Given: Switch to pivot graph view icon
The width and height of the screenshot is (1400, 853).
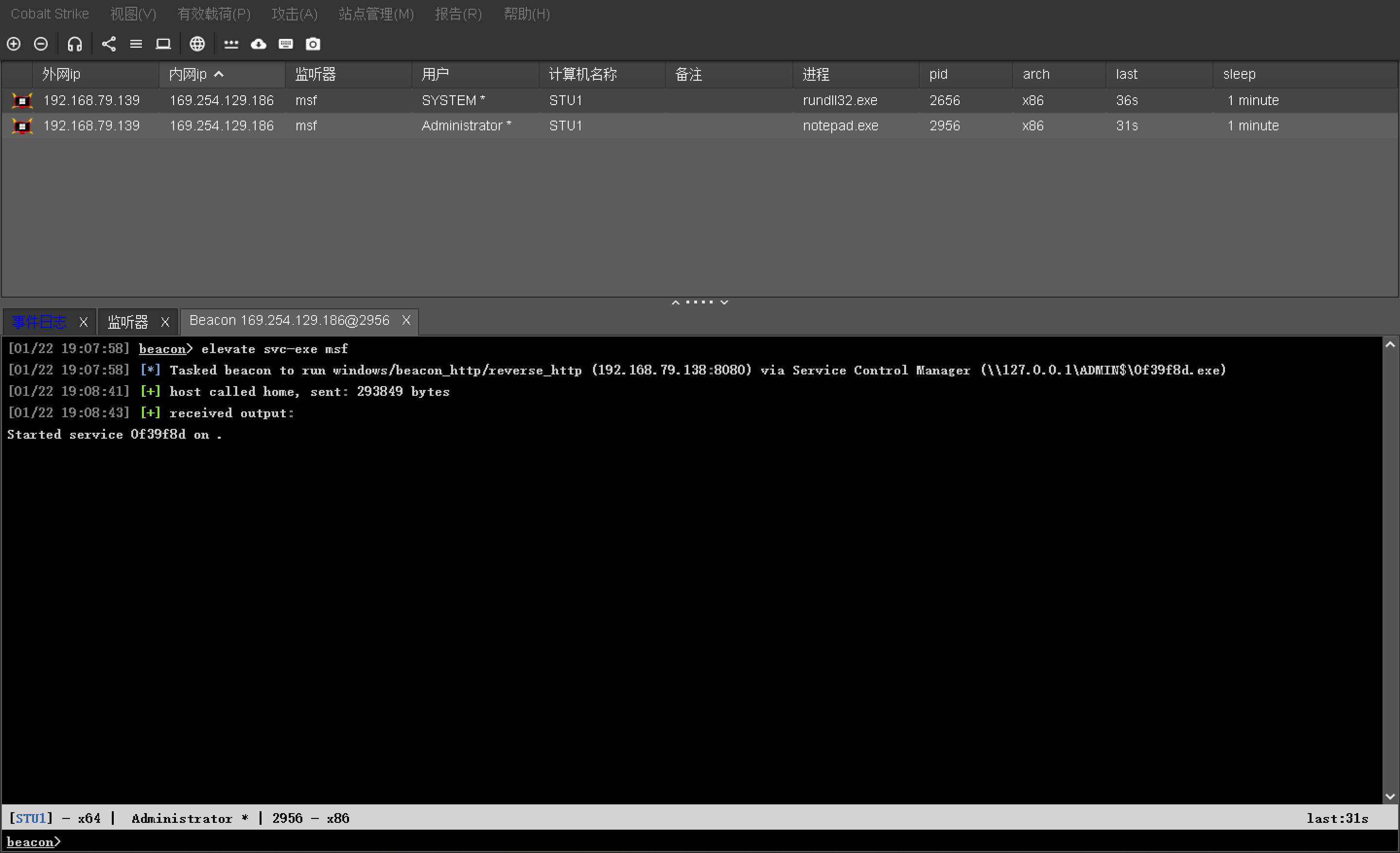Looking at the screenshot, I should pos(108,44).
